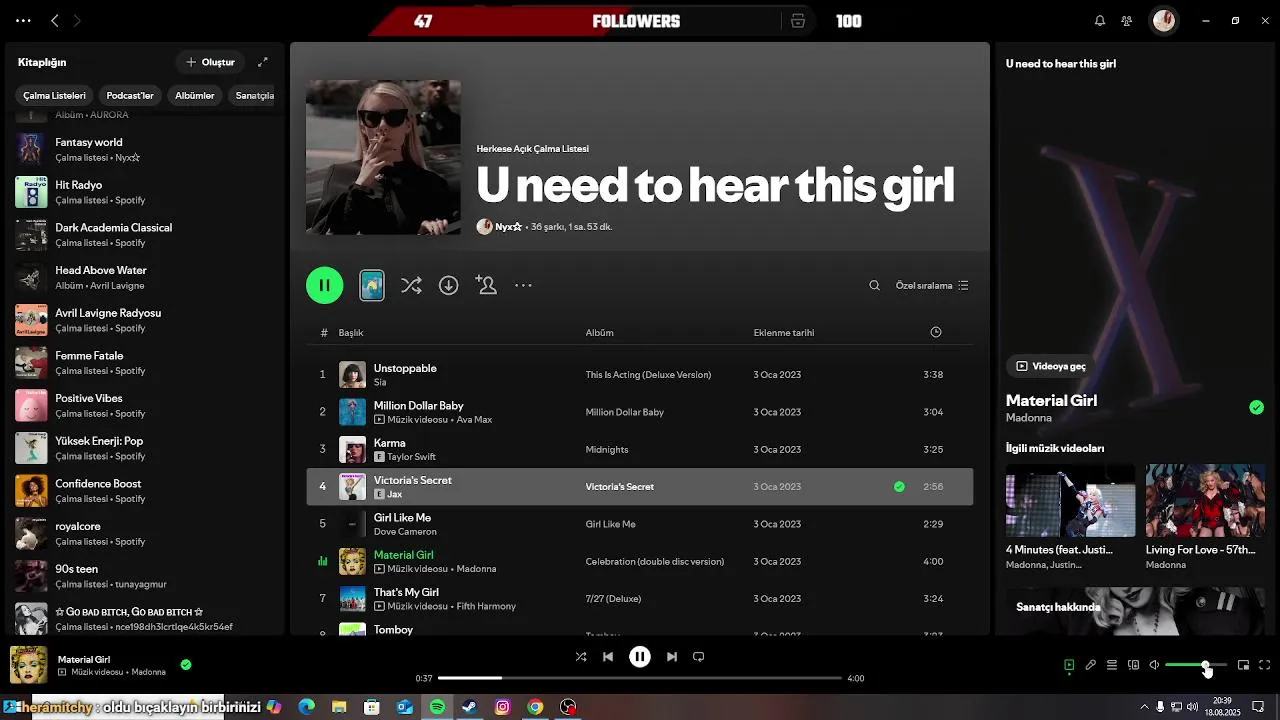Open Yüksek Enerji: Pop playlist

(145, 448)
